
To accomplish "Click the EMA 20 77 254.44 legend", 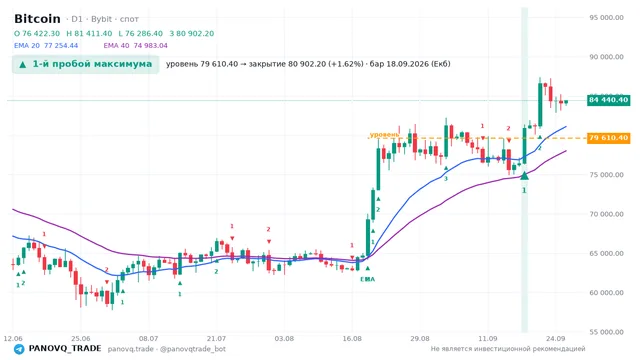I will pos(46,46).
